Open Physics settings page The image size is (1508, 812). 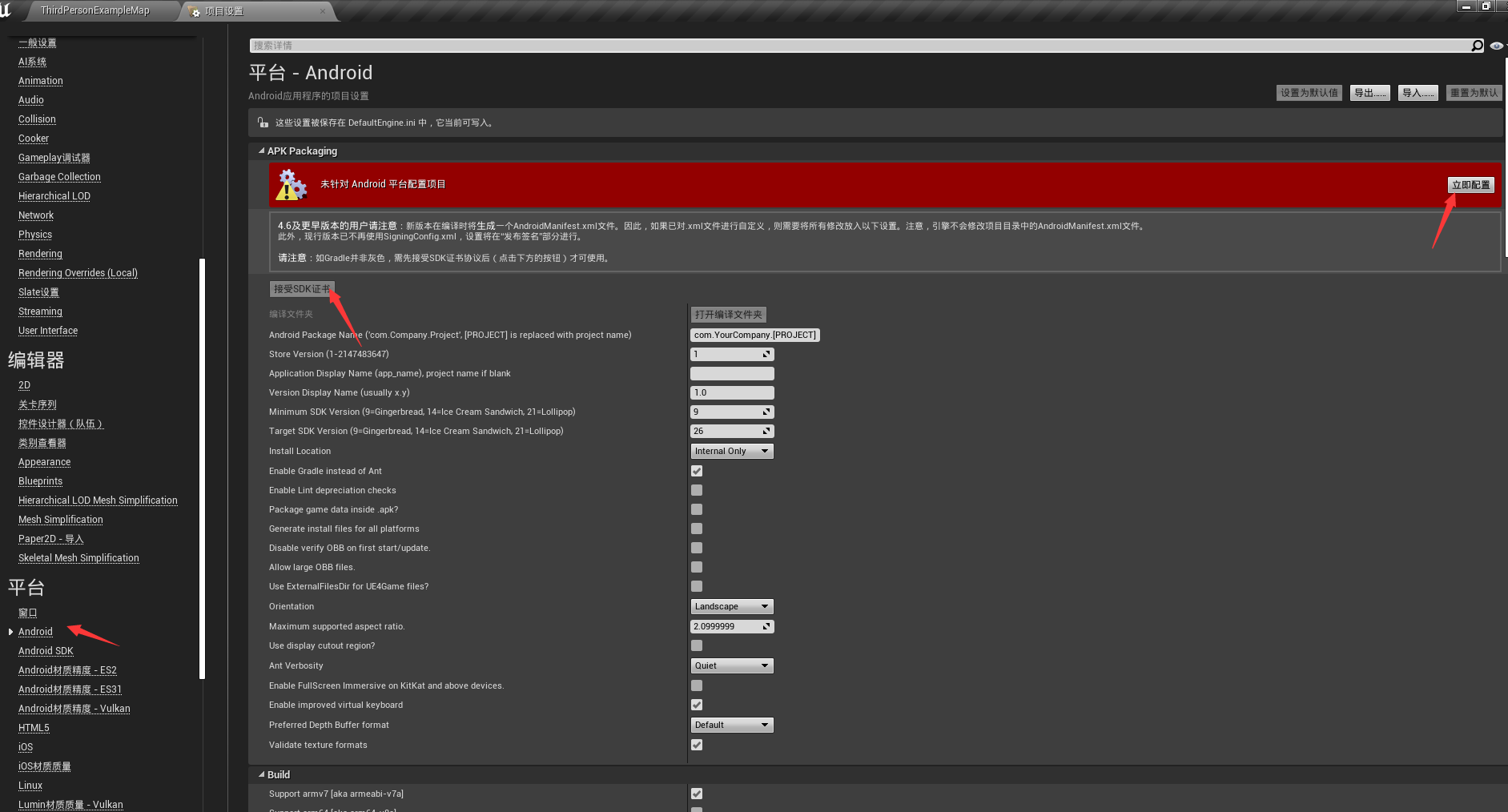[x=35, y=235]
